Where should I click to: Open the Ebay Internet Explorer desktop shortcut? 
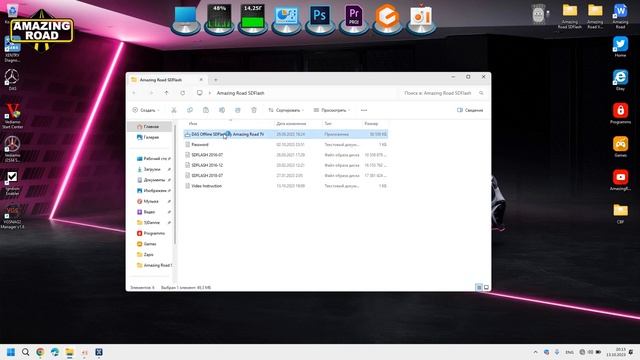(x=620, y=80)
